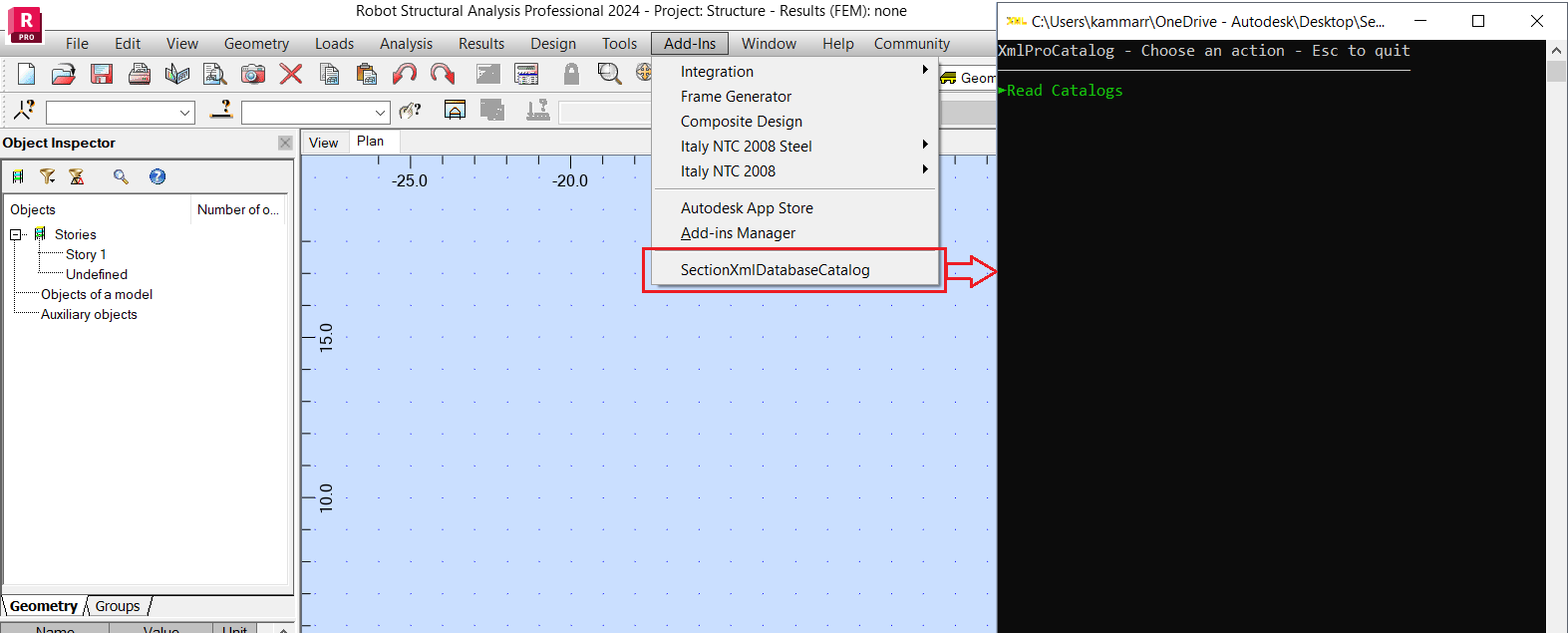
Task: Activate the zoom window magnifier icon
Action: coord(609,73)
